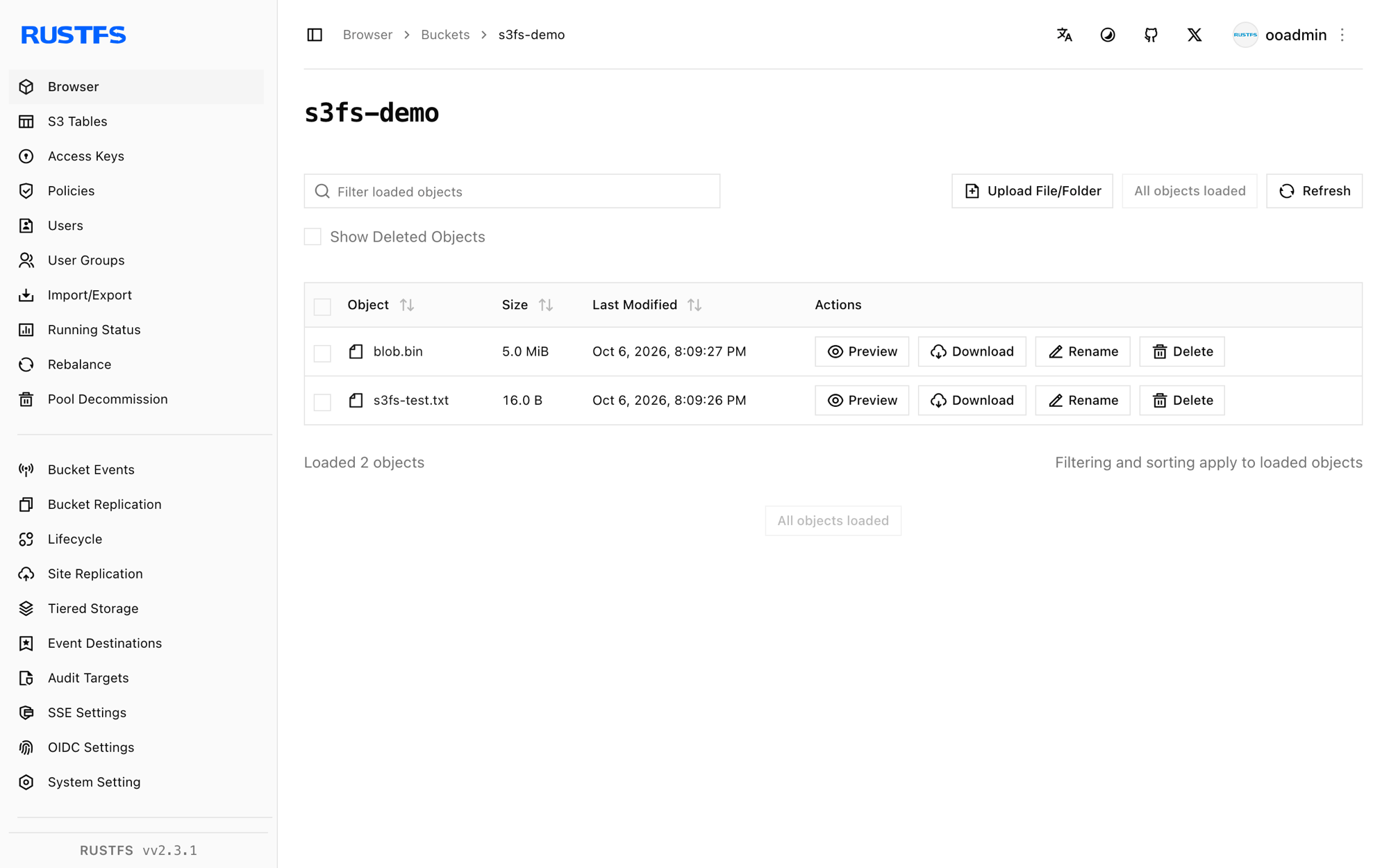Open SSE Settings page
Image resolution: width=1389 pixels, height=868 pixels.
click(x=136, y=712)
